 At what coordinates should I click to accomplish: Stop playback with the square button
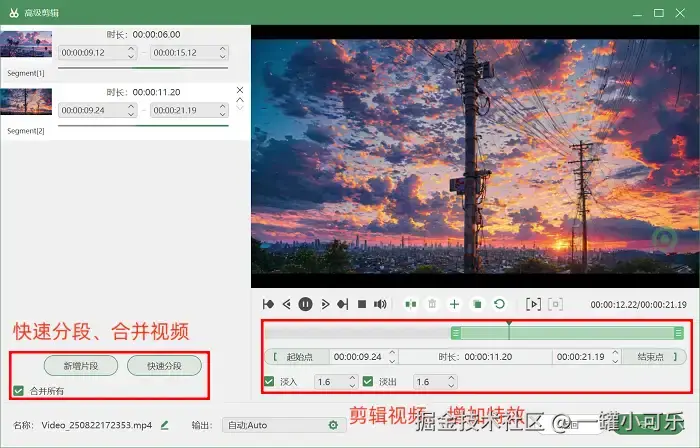point(362,304)
